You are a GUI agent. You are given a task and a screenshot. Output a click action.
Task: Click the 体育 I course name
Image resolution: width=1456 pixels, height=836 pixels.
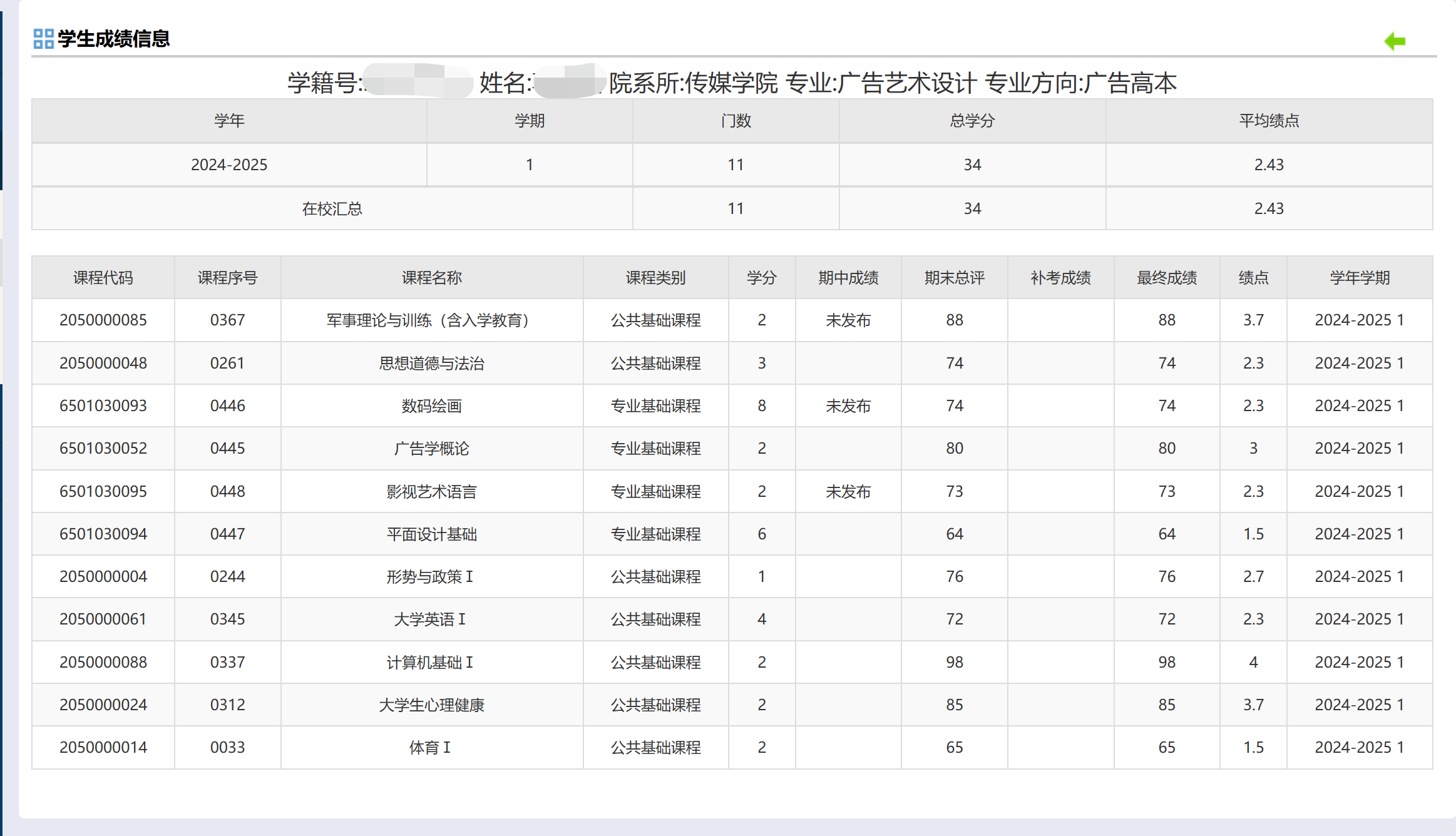pyautogui.click(x=430, y=747)
